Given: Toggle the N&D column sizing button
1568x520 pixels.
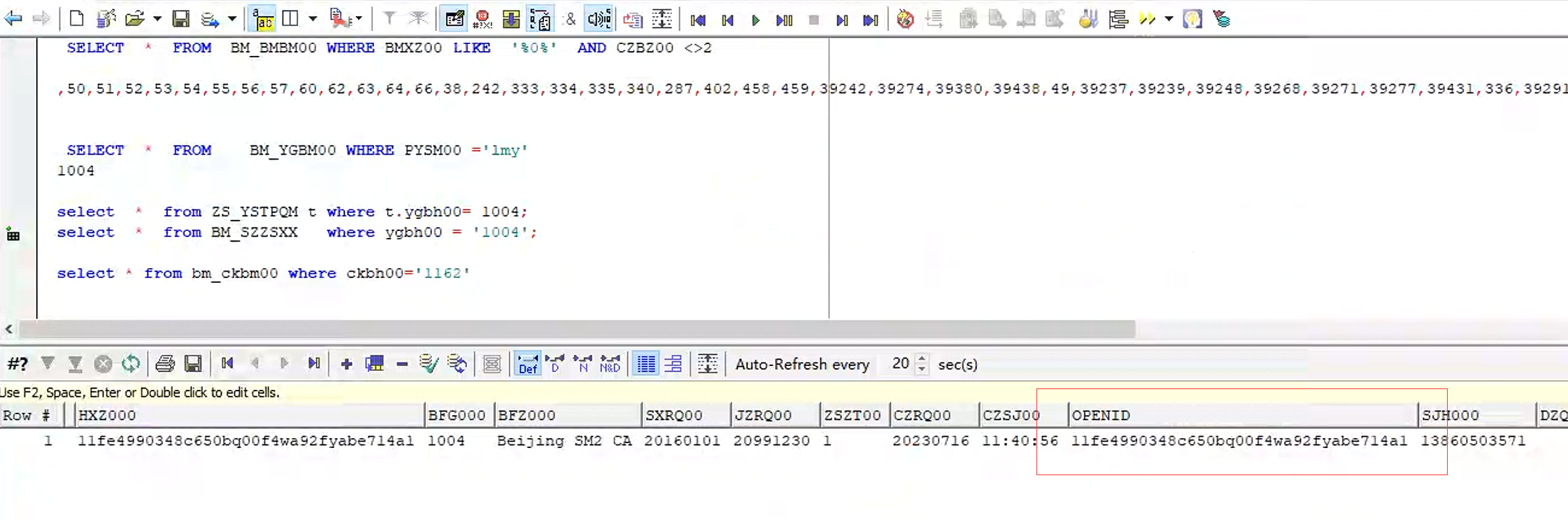Looking at the screenshot, I should (610, 364).
